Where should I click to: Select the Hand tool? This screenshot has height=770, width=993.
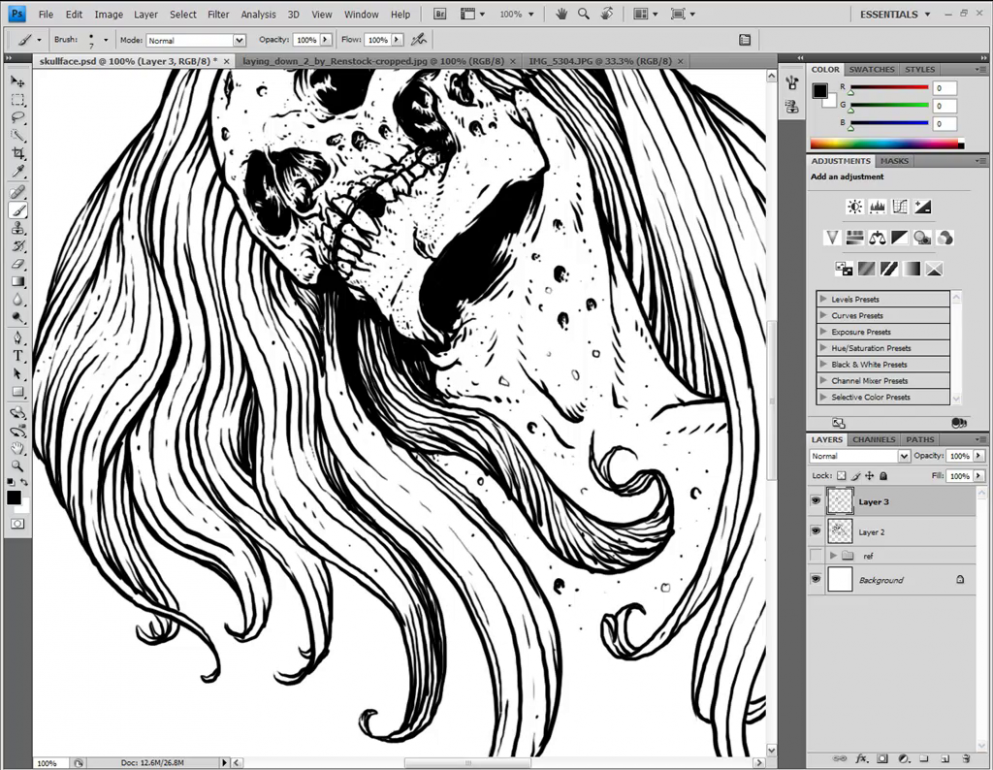coord(15,447)
